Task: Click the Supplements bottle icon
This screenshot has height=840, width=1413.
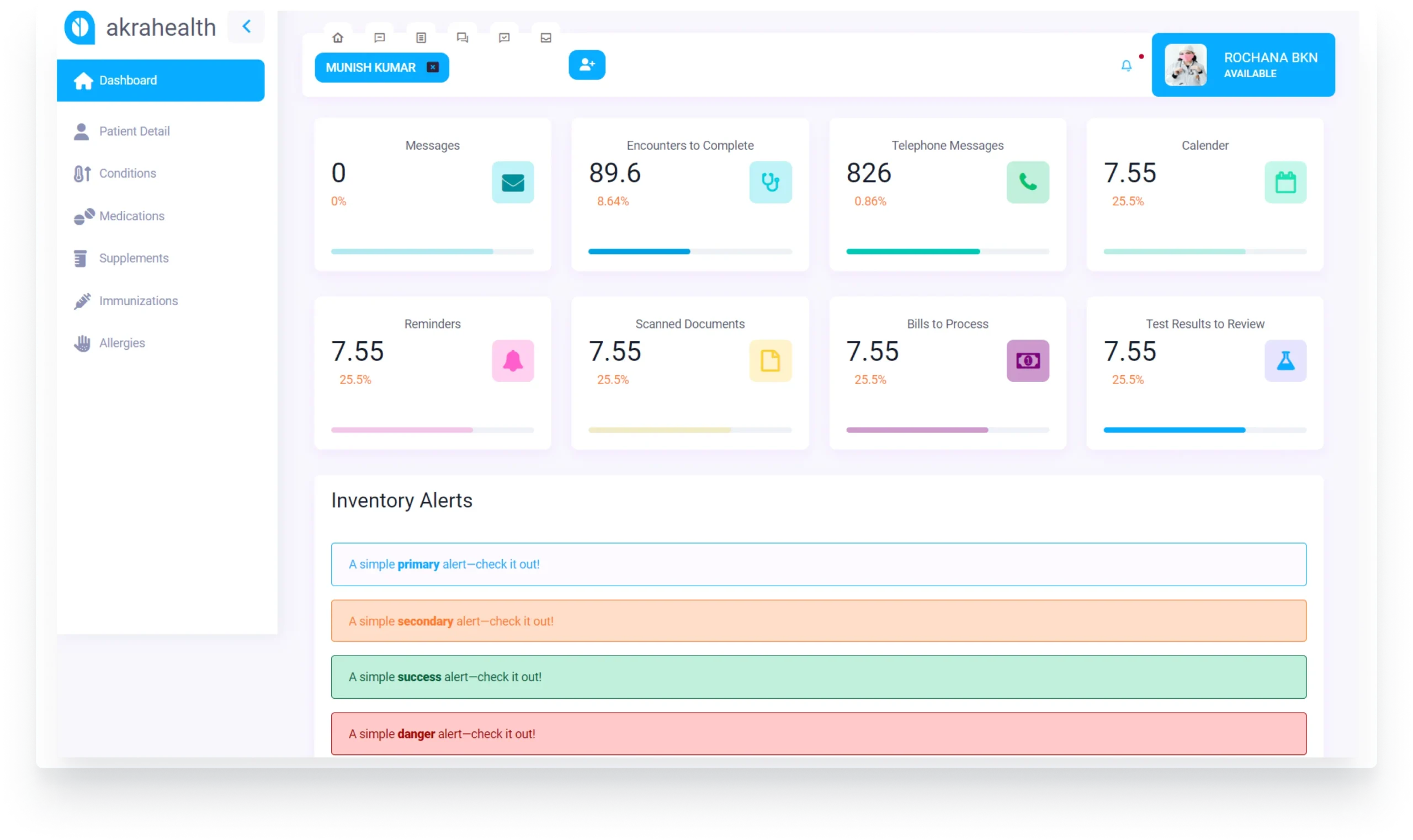Action: pyautogui.click(x=81, y=259)
